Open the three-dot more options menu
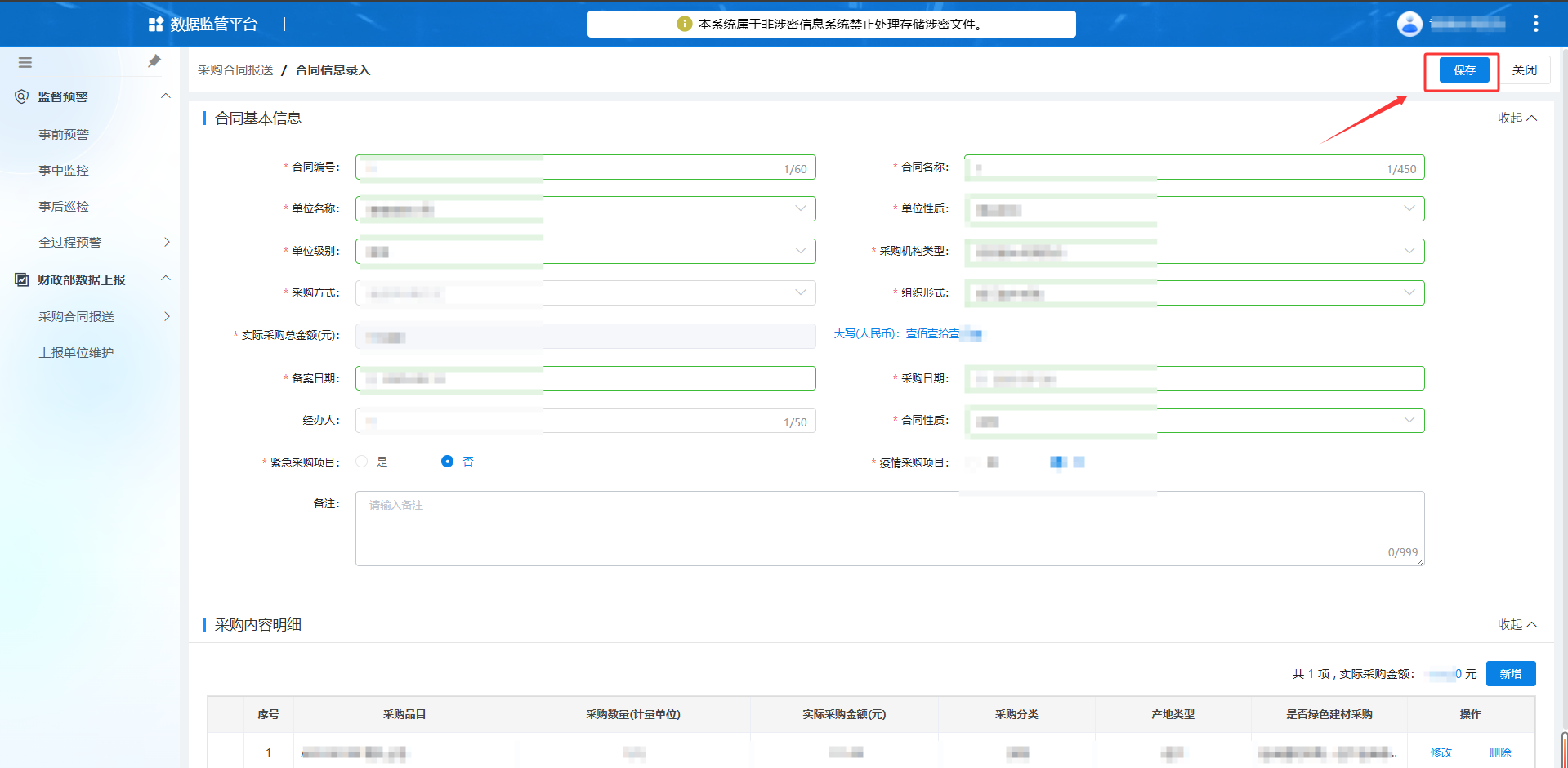Screen dimensions: 1568x768 click(1535, 24)
